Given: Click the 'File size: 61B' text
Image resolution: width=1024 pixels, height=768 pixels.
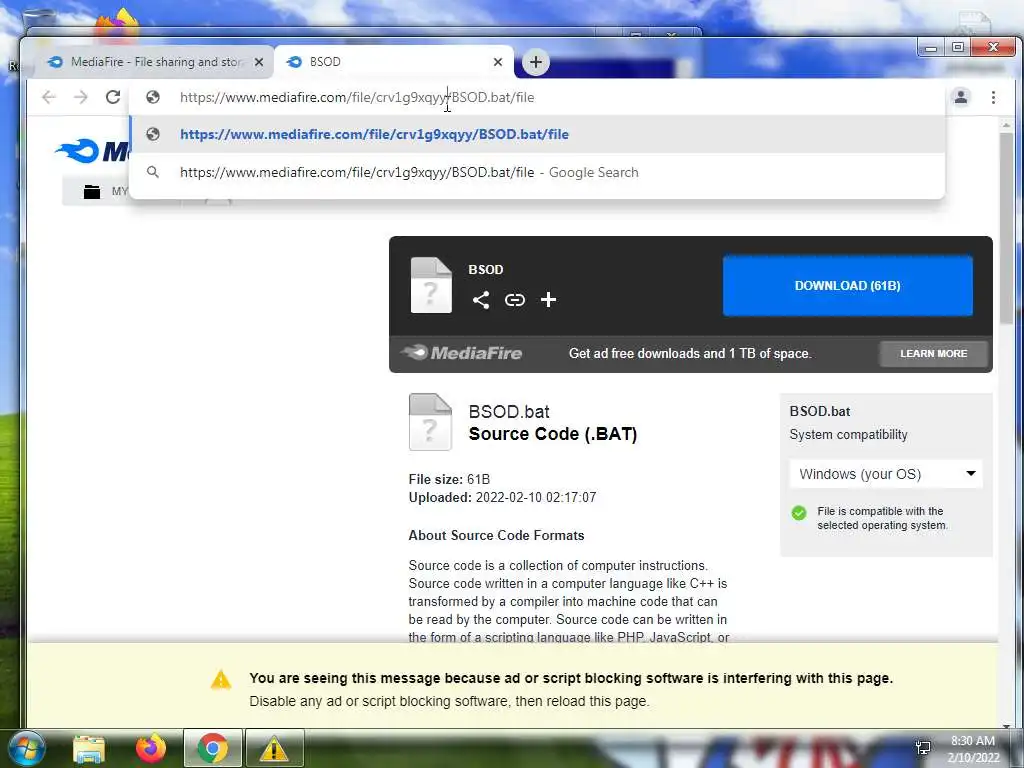Looking at the screenshot, I should [449, 479].
